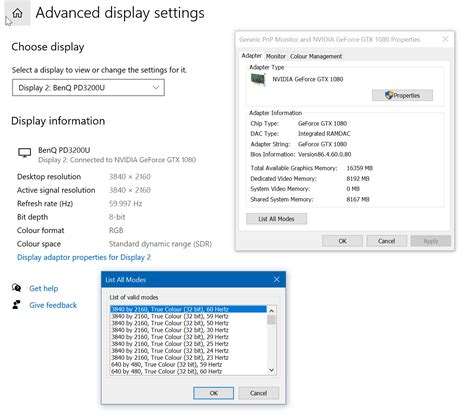
Task: Select mode 3840 by 2160, 50 Hertz
Action: click(x=188, y=323)
